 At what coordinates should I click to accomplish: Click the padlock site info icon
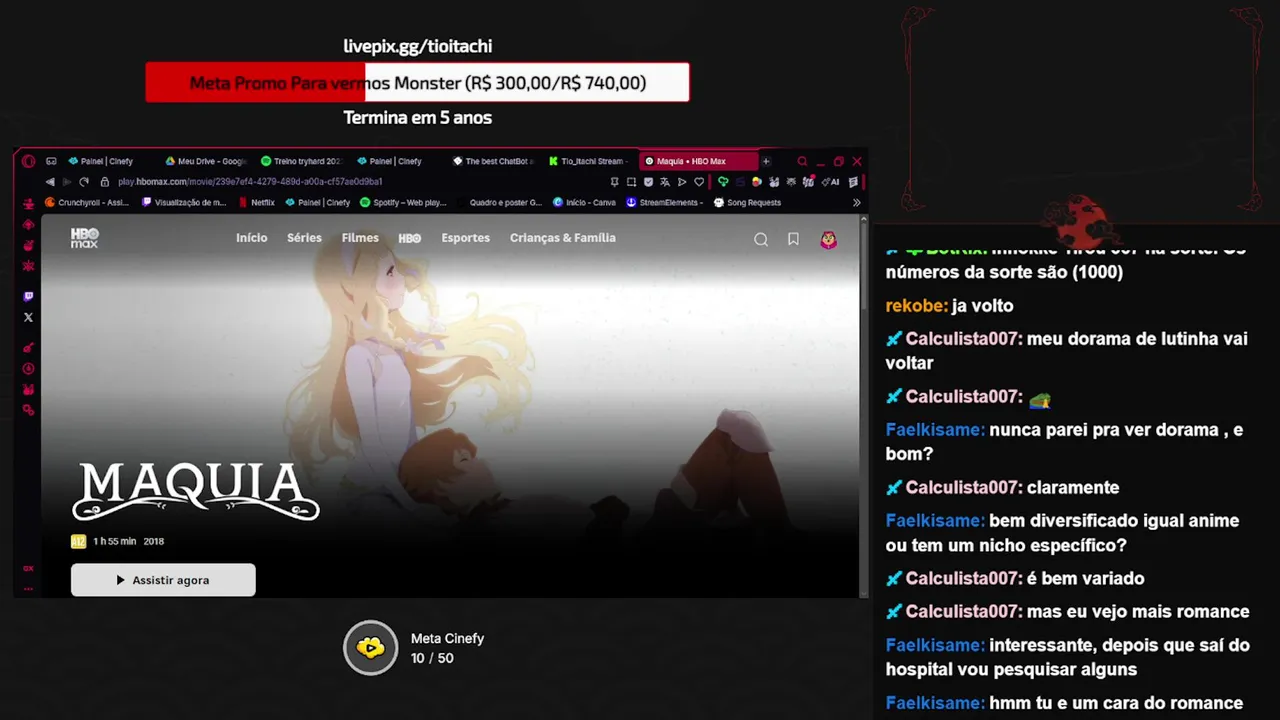[x=105, y=182]
